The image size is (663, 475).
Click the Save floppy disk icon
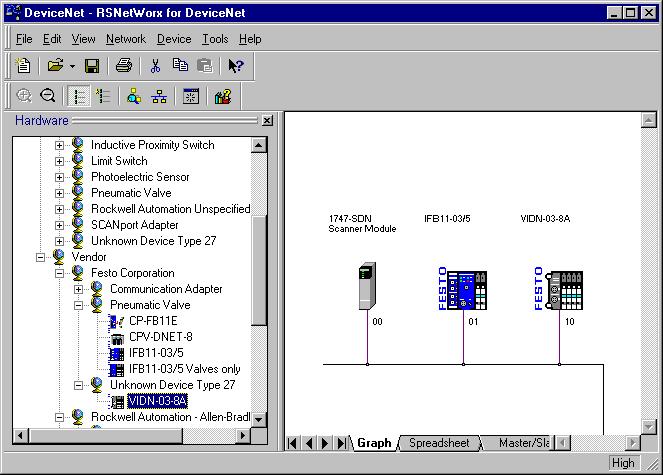tap(92, 66)
